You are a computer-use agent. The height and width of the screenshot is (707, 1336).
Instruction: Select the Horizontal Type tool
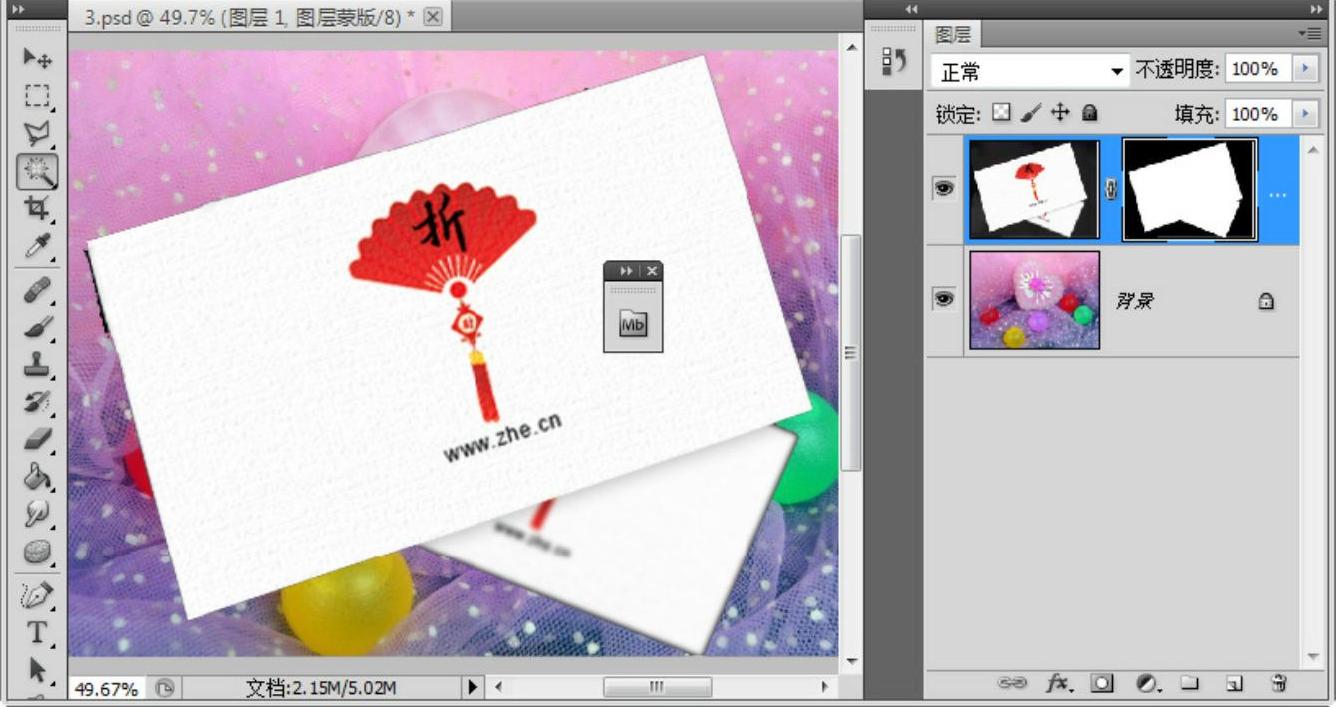point(37,632)
